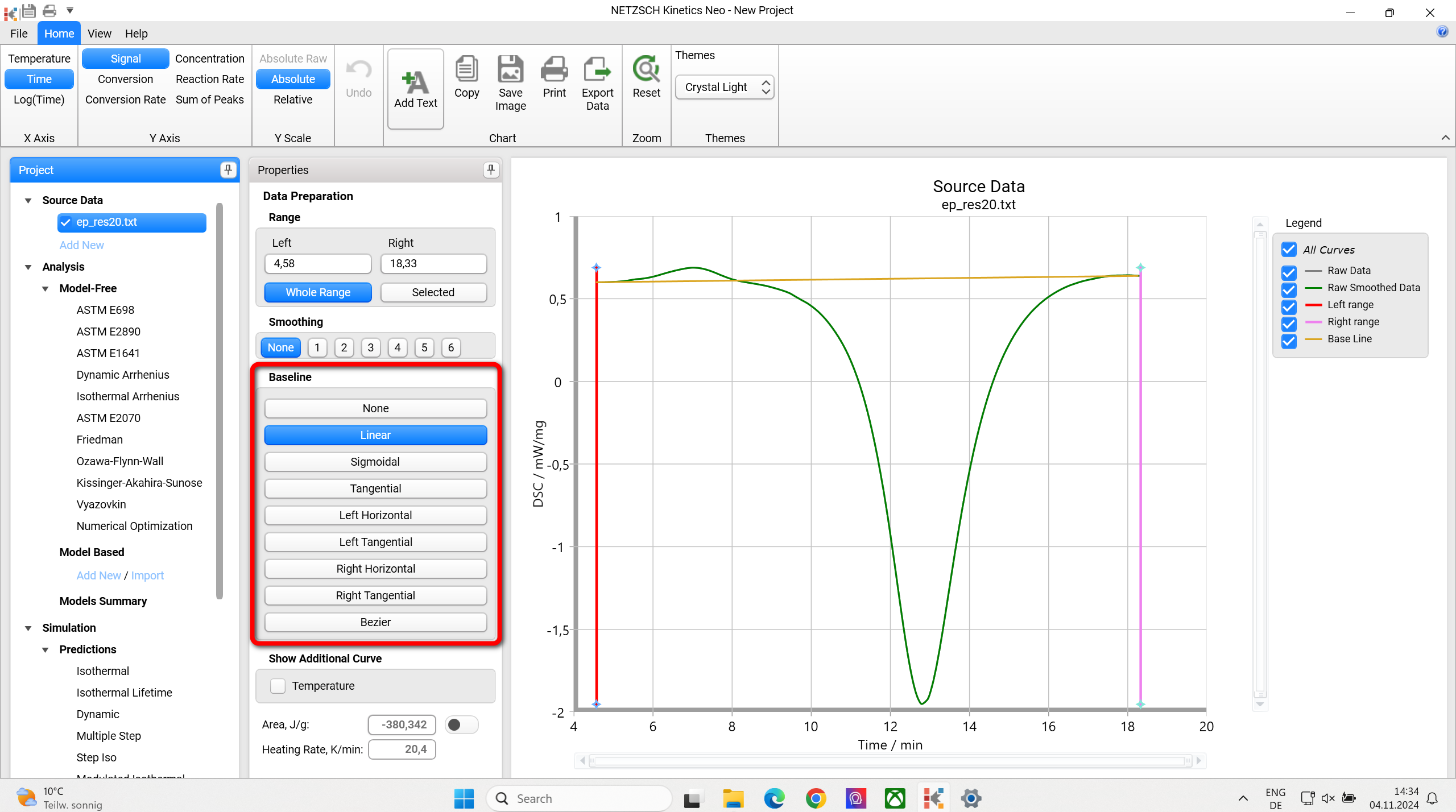Image resolution: width=1456 pixels, height=812 pixels.
Task: Click the Reset zoom icon
Action: click(x=646, y=69)
